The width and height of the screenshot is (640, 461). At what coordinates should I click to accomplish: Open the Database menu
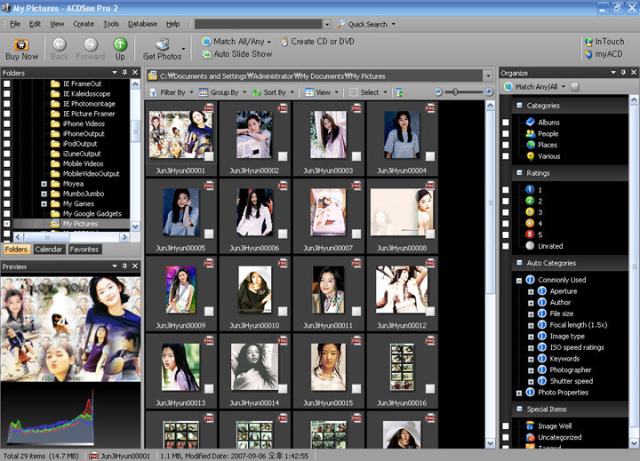(x=142, y=24)
